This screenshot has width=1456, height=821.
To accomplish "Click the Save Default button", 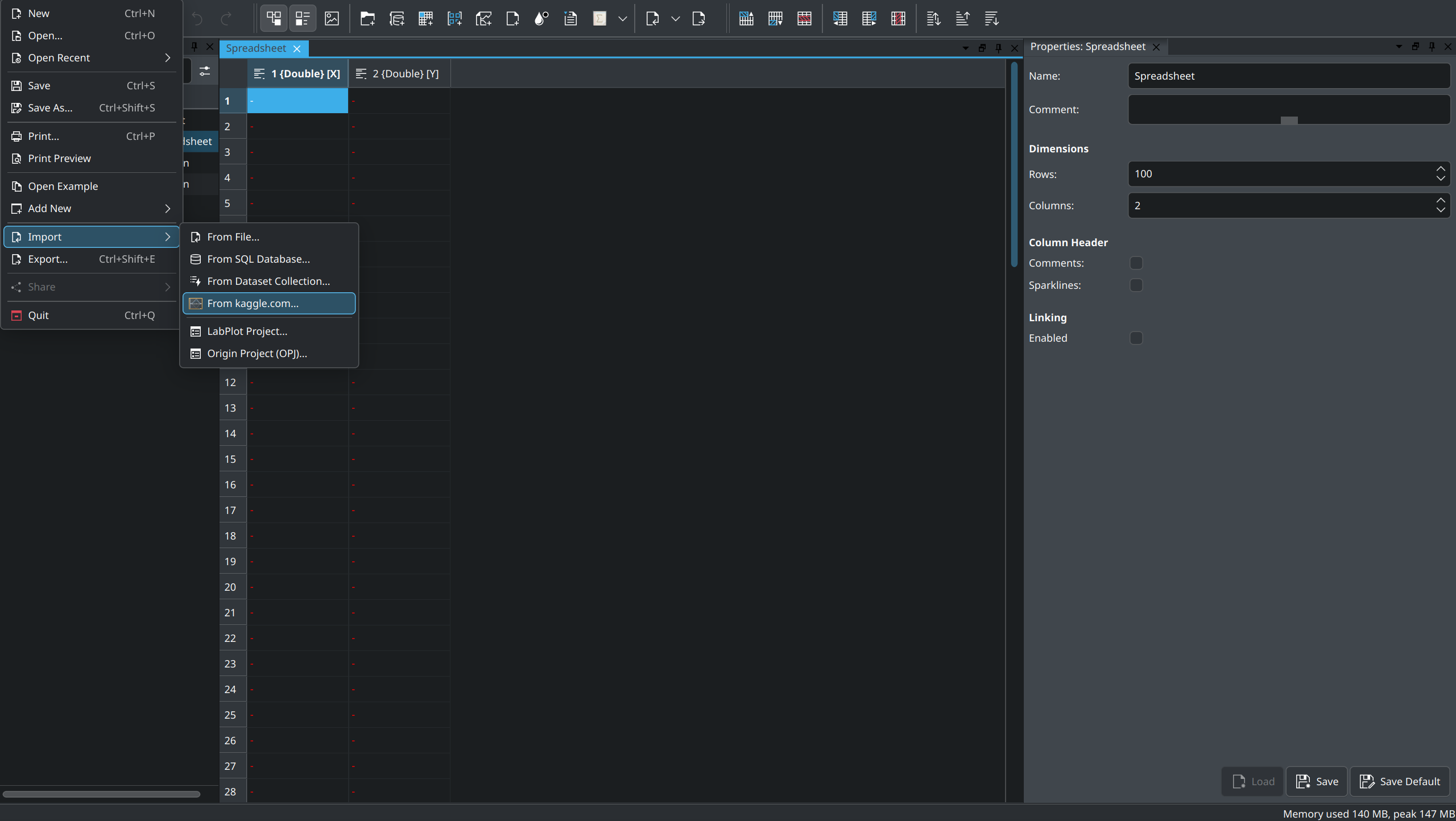I will point(1400,781).
